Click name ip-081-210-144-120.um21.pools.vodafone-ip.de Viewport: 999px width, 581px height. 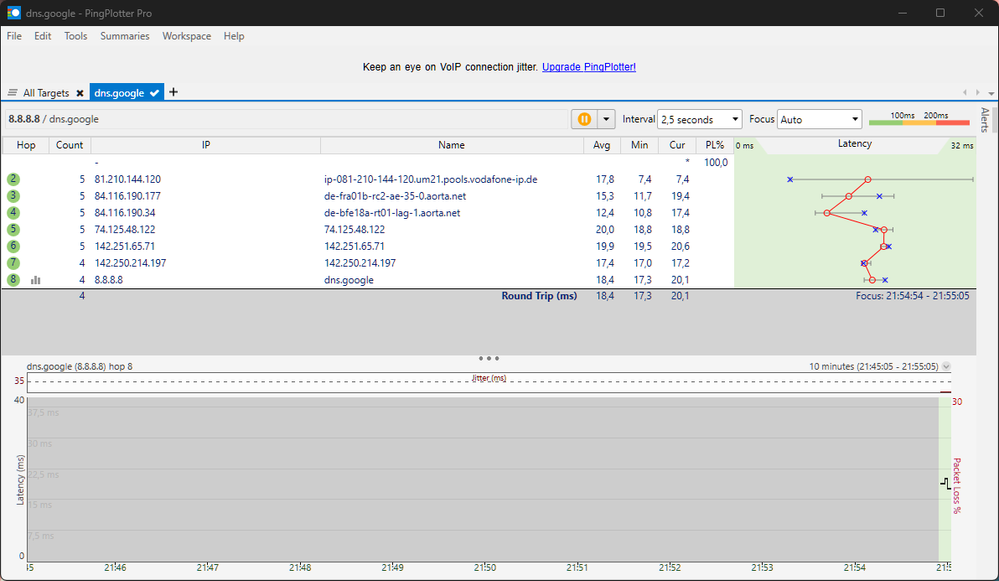(431, 180)
